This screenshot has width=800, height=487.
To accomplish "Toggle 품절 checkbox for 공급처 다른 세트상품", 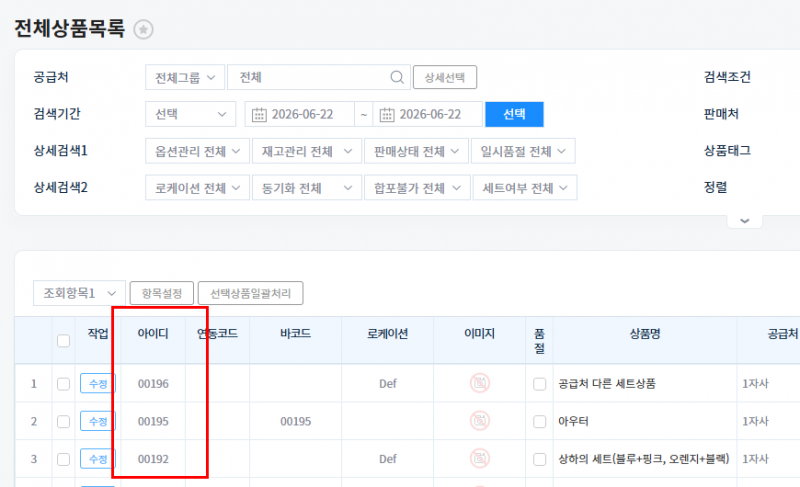I will (539, 384).
